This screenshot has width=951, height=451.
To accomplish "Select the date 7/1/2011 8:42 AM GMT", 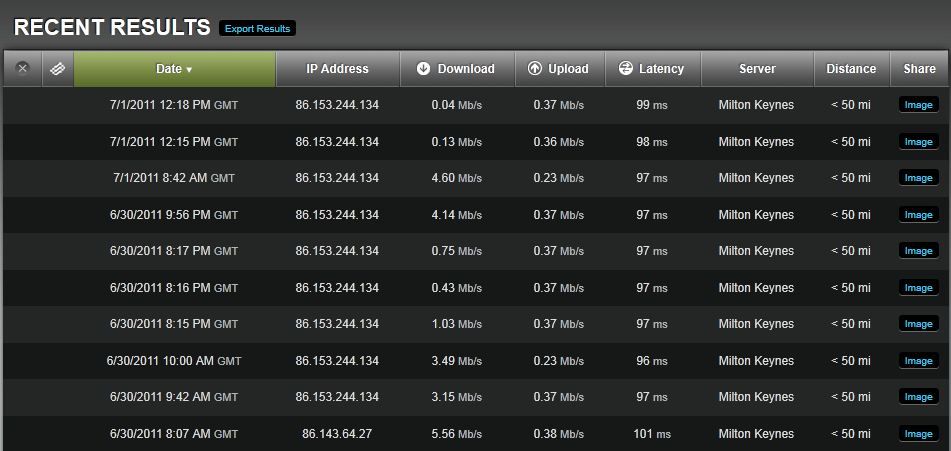I will tap(174, 178).
